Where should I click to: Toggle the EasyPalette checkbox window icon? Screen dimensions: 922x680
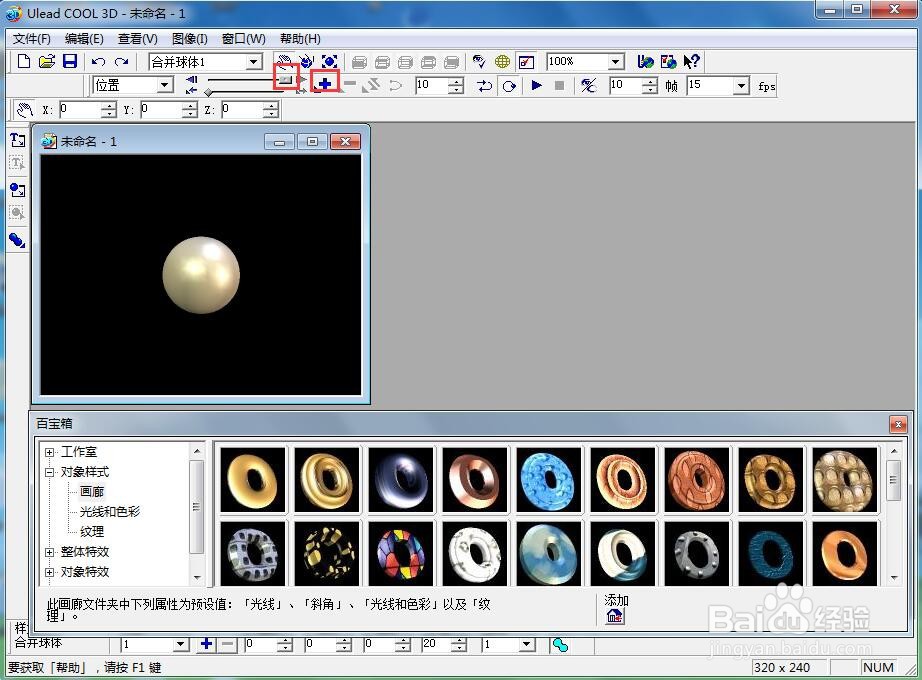tap(526, 61)
